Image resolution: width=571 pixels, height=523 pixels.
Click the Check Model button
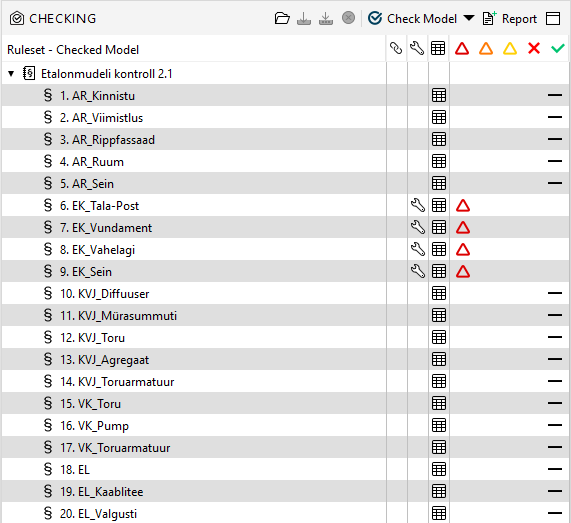[x=412, y=18]
